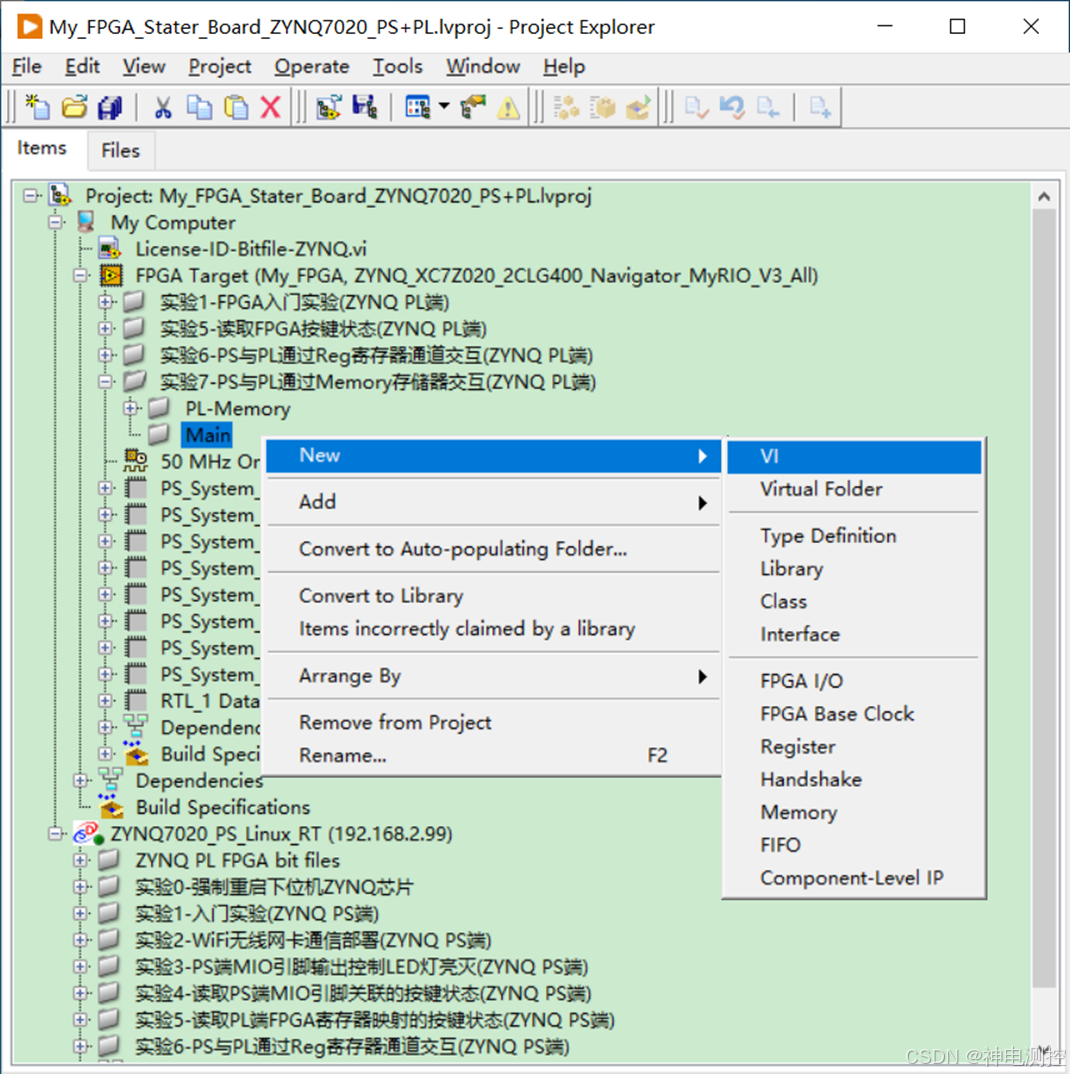Click the New Project toolbar icon

click(x=38, y=107)
